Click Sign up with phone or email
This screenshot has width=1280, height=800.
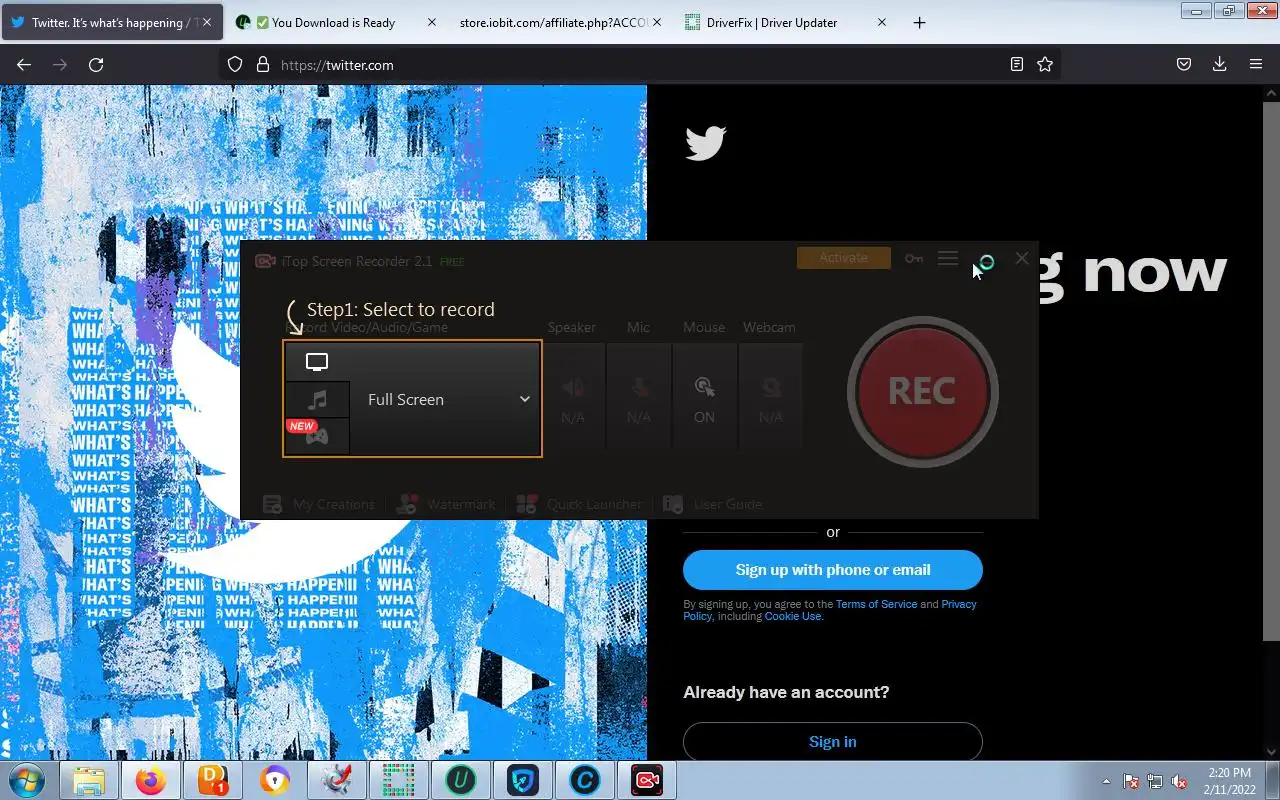(x=833, y=570)
